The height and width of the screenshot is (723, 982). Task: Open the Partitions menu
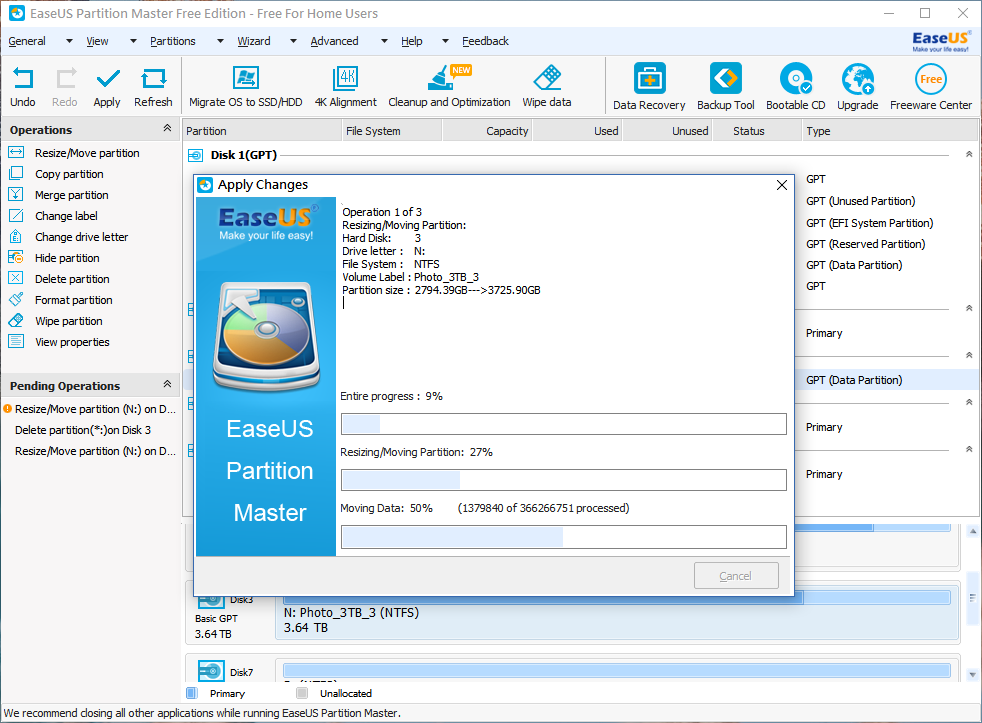(x=173, y=41)
